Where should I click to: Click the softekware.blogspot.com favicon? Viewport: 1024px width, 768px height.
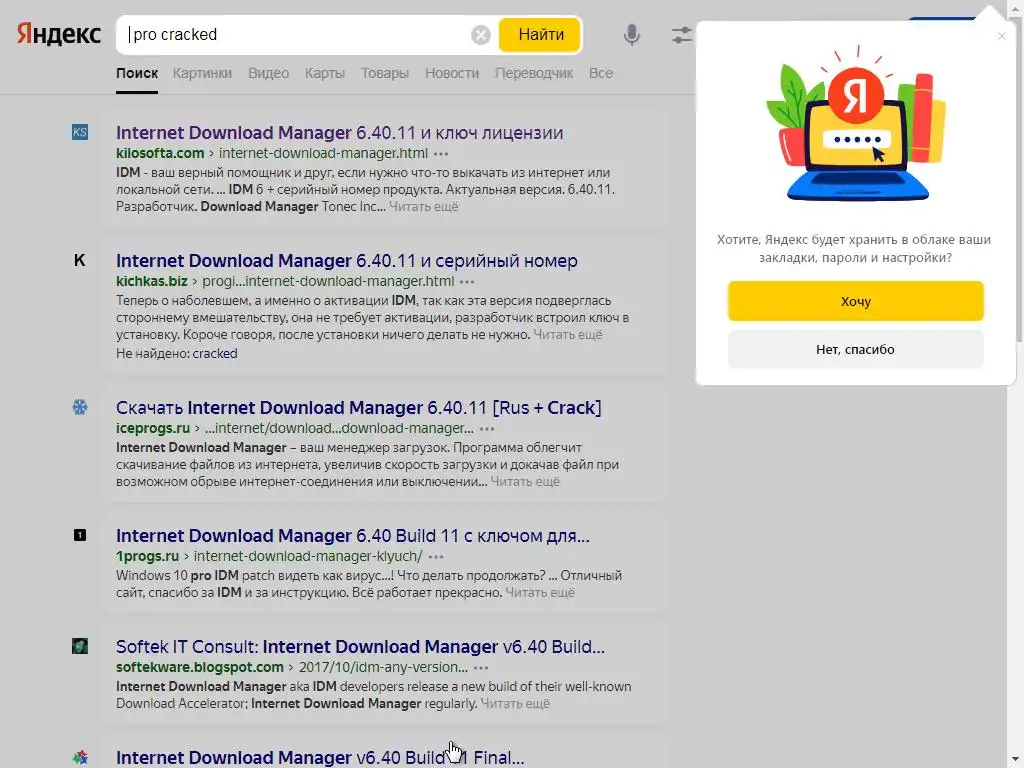tap(80, 647)
